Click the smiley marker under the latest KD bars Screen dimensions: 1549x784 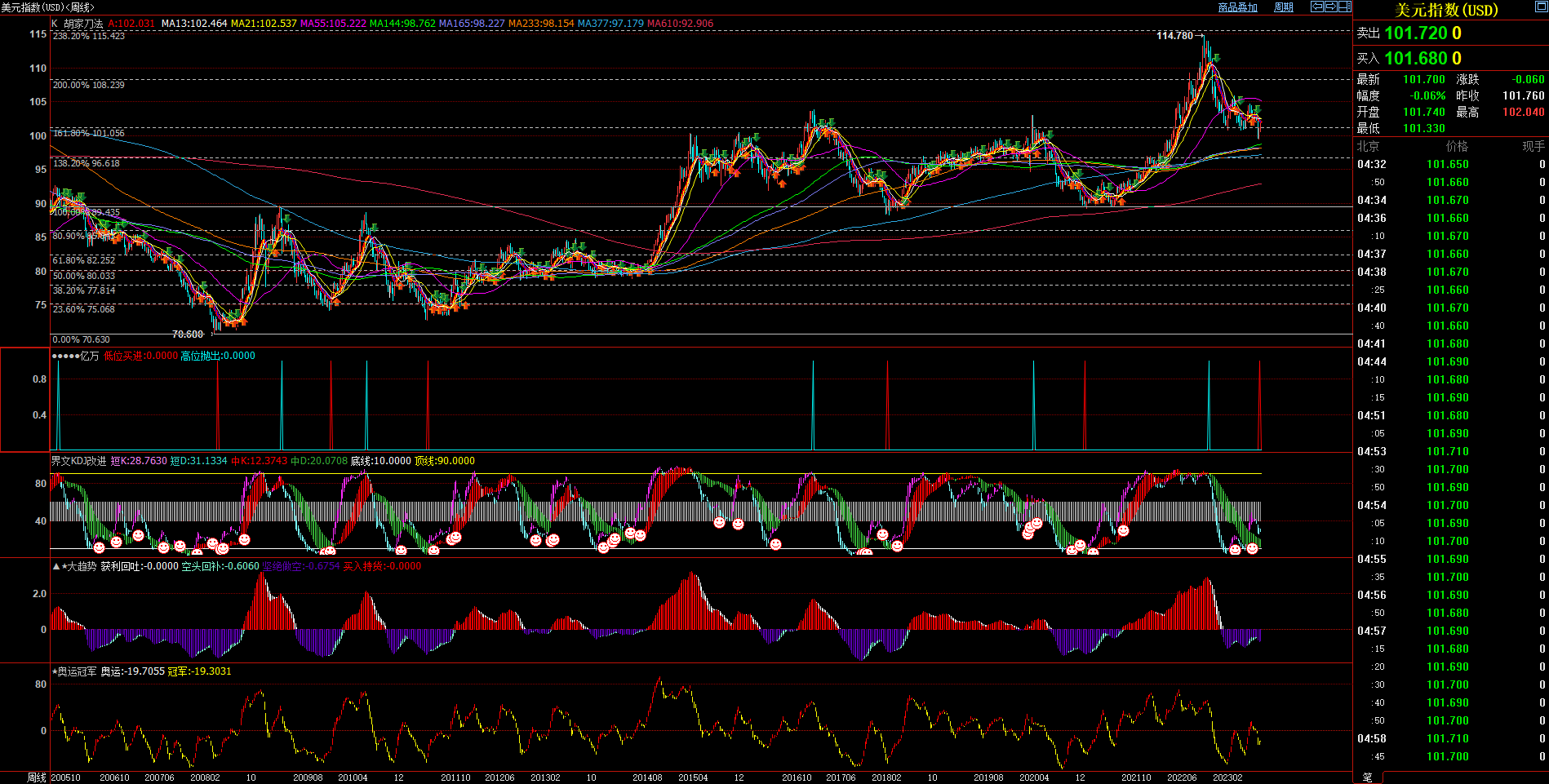1251,549
